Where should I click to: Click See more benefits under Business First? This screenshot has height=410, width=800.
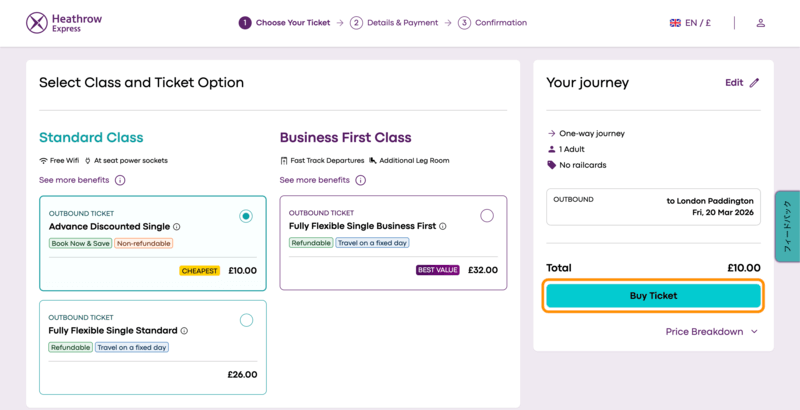click(x=315, y=180)
